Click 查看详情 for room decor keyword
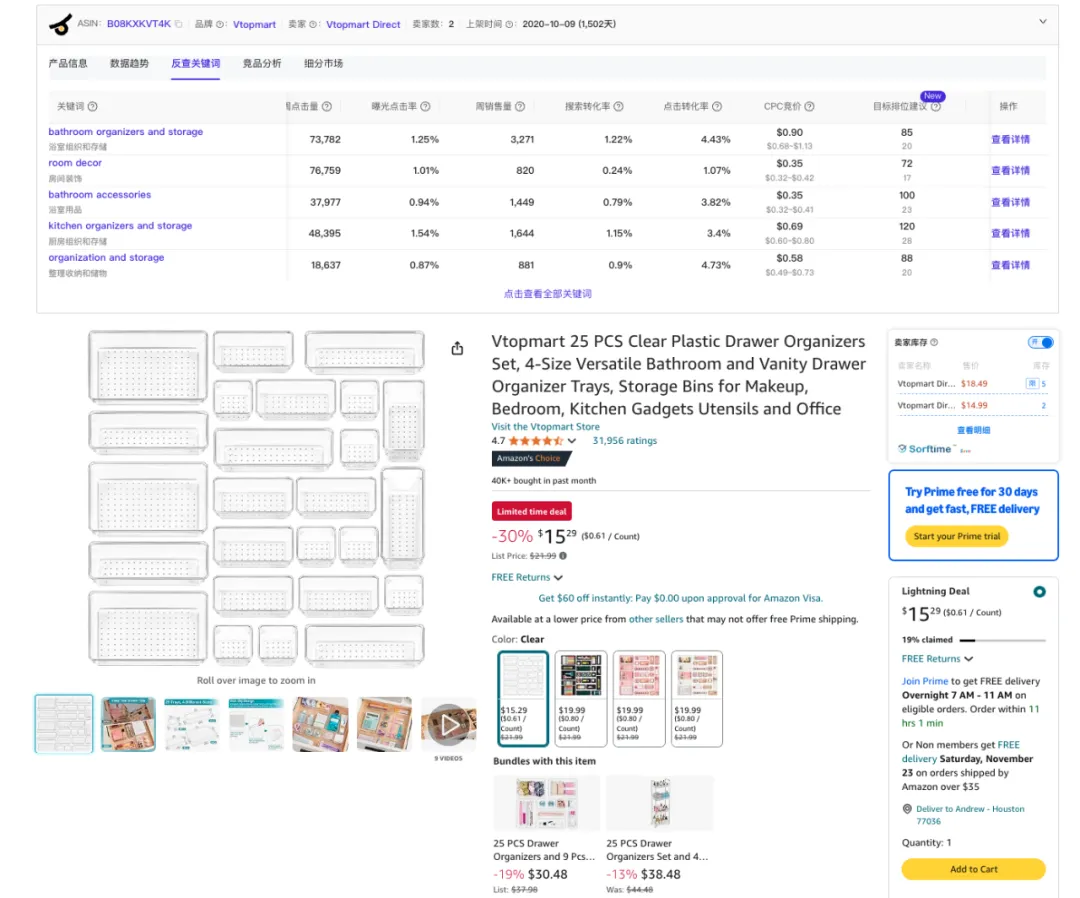Image resolution: width=1080 pixels, height=898 pixels. coord(1010,171)
